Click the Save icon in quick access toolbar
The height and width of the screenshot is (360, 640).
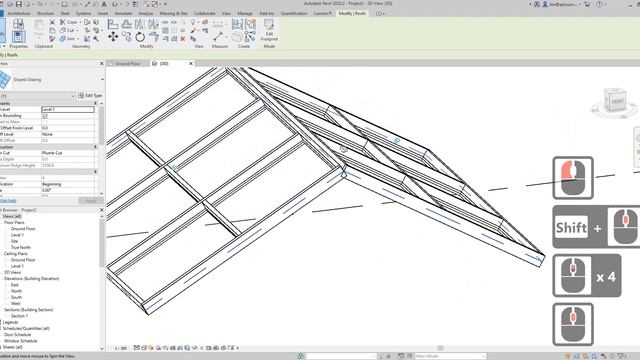pos(18,4)
